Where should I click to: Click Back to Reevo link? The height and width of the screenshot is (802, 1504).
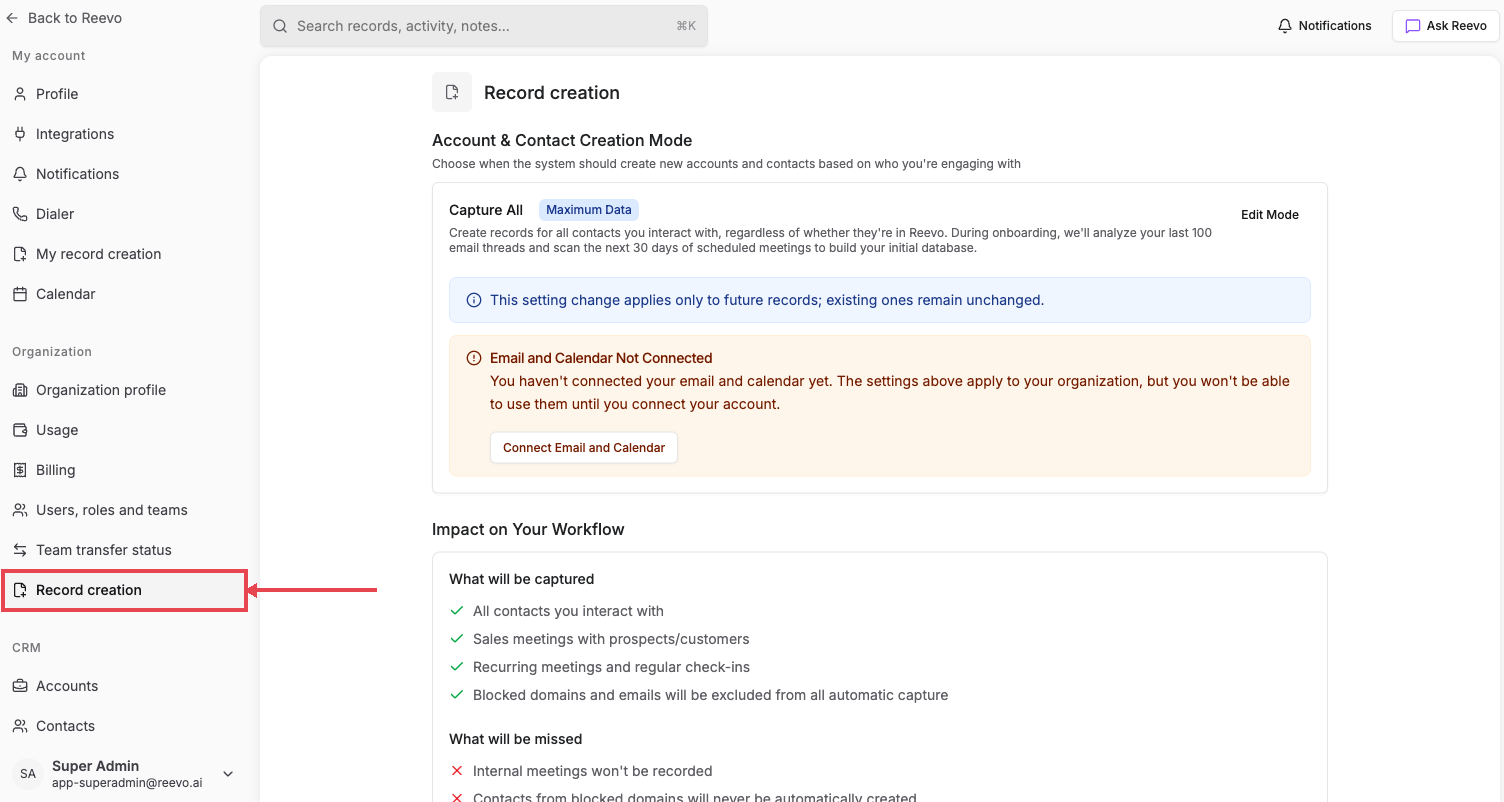tap(64, 18)
